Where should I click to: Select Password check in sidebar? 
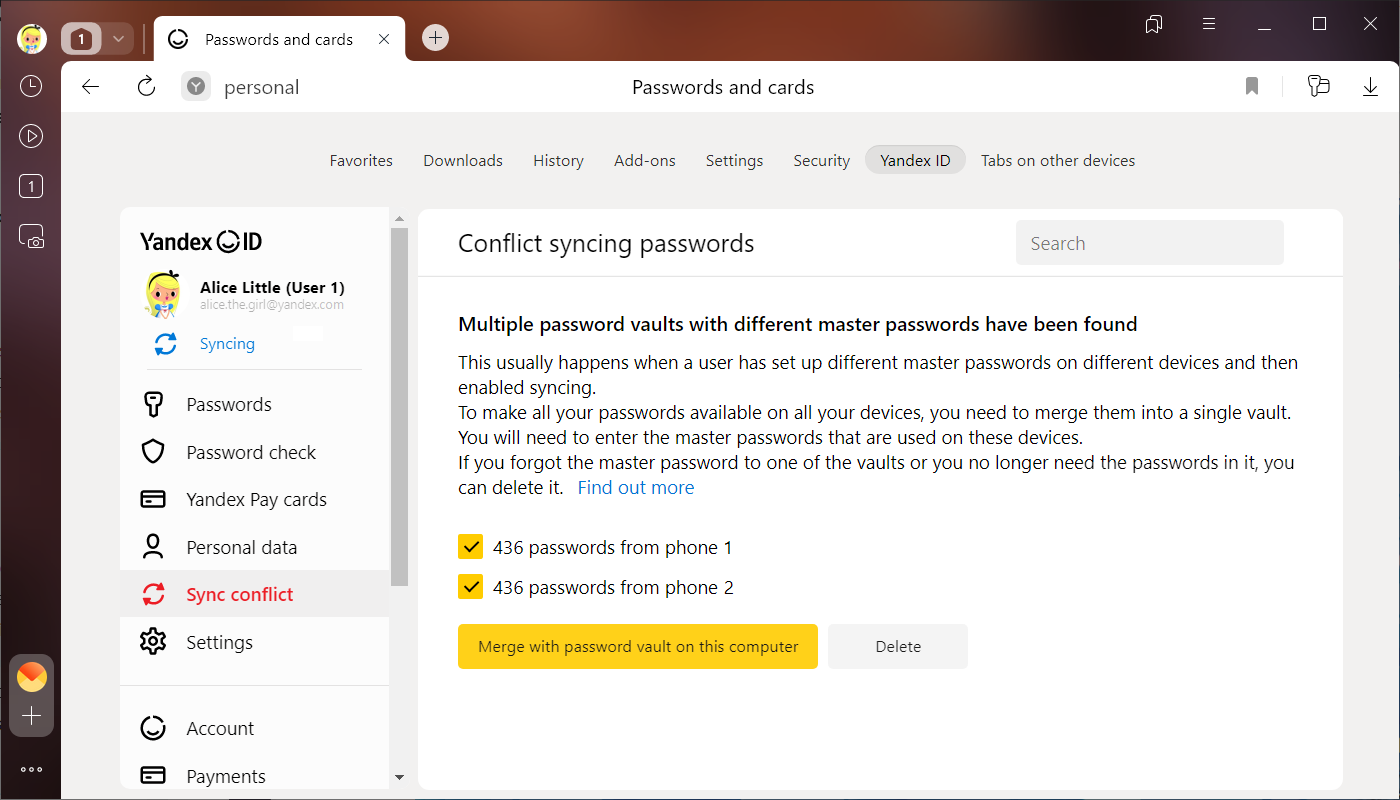[x=250, y=452]
